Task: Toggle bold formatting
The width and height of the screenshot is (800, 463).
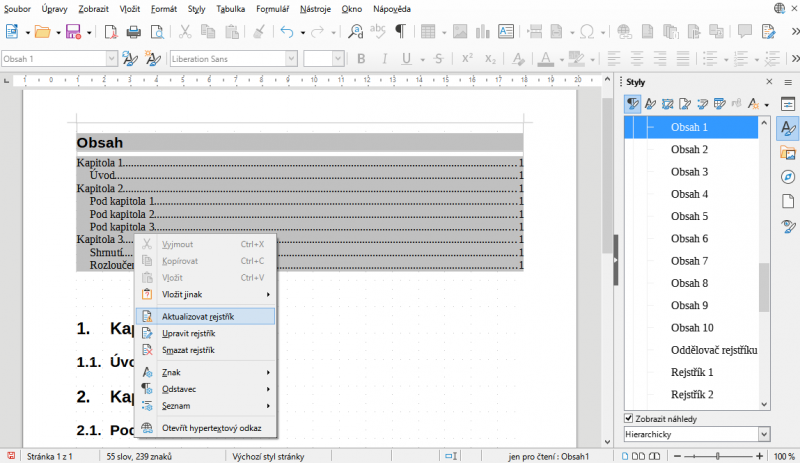Action: tap(361, 59)
